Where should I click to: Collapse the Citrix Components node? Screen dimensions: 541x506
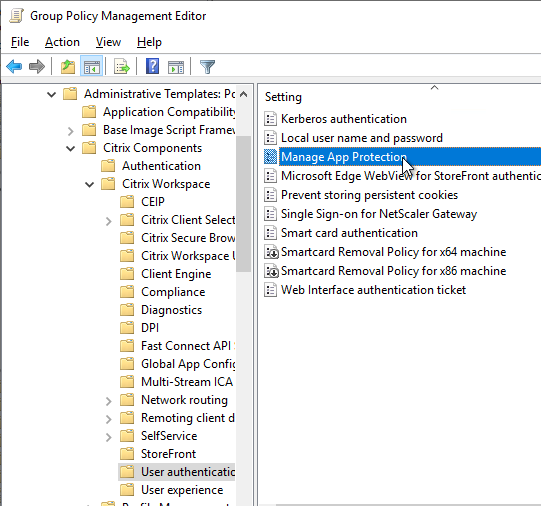[70, 149]
